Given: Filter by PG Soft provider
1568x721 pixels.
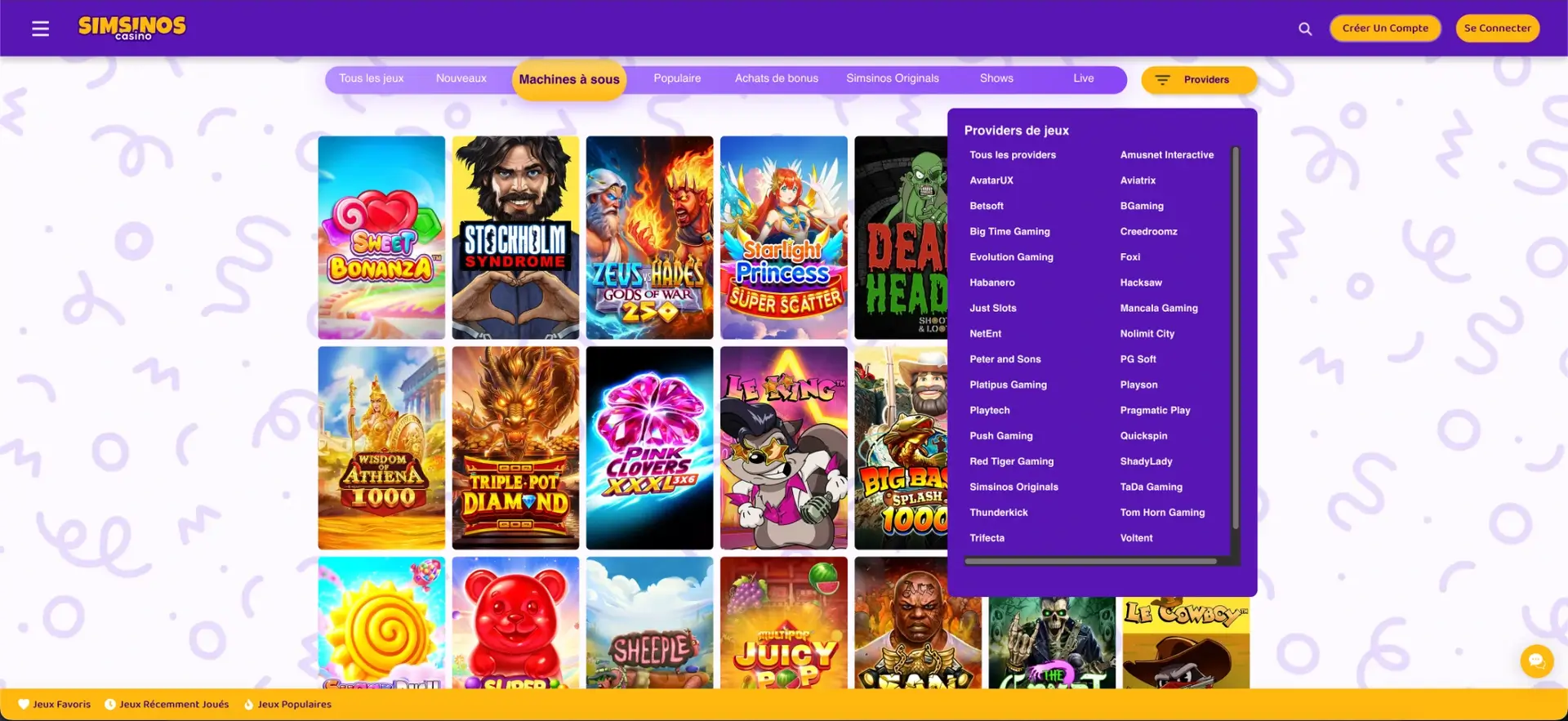Looking at the screenshot, I should (x=1138, y=359).
